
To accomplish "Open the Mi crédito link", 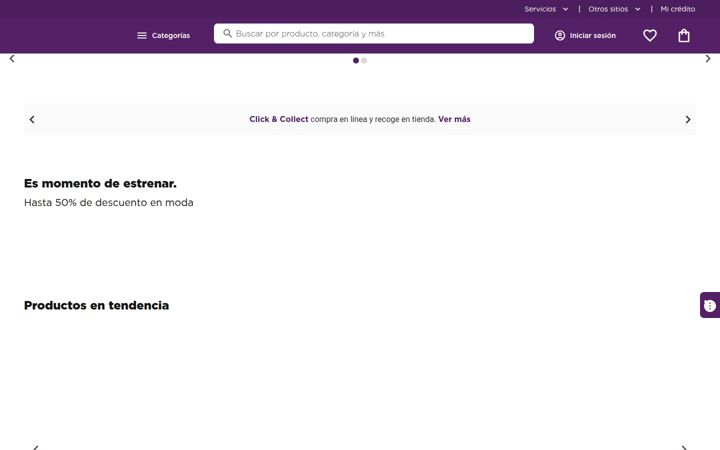I will [678, 9].
